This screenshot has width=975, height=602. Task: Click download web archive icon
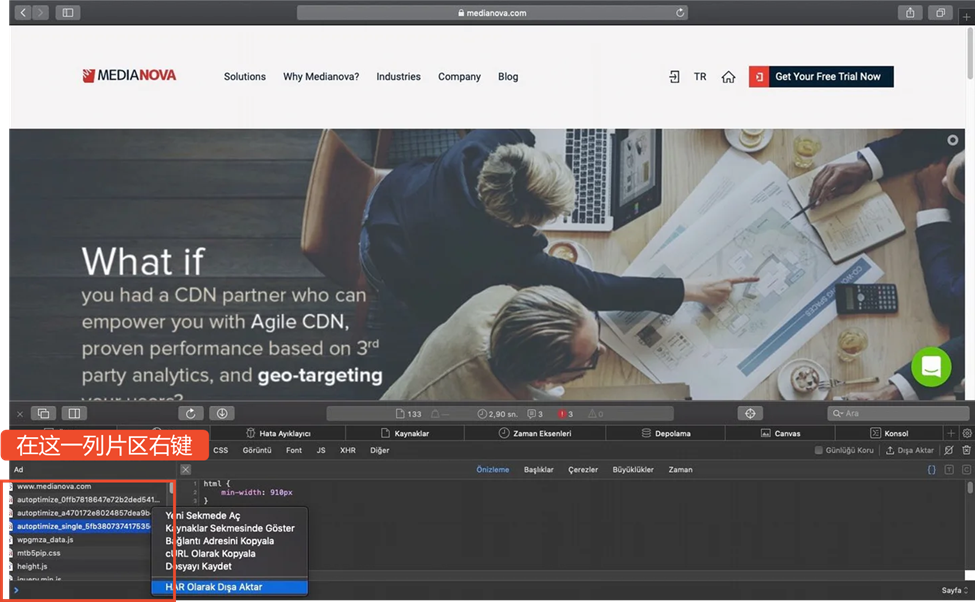pyautogui.click(x=222, y=414)
